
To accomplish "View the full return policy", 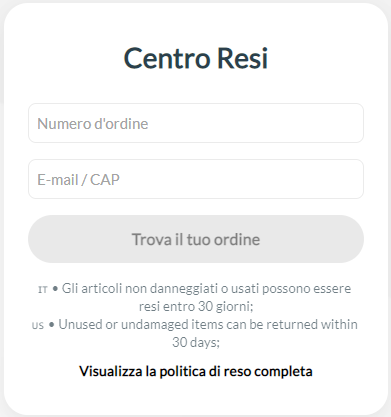I will (x=196, y=371).
